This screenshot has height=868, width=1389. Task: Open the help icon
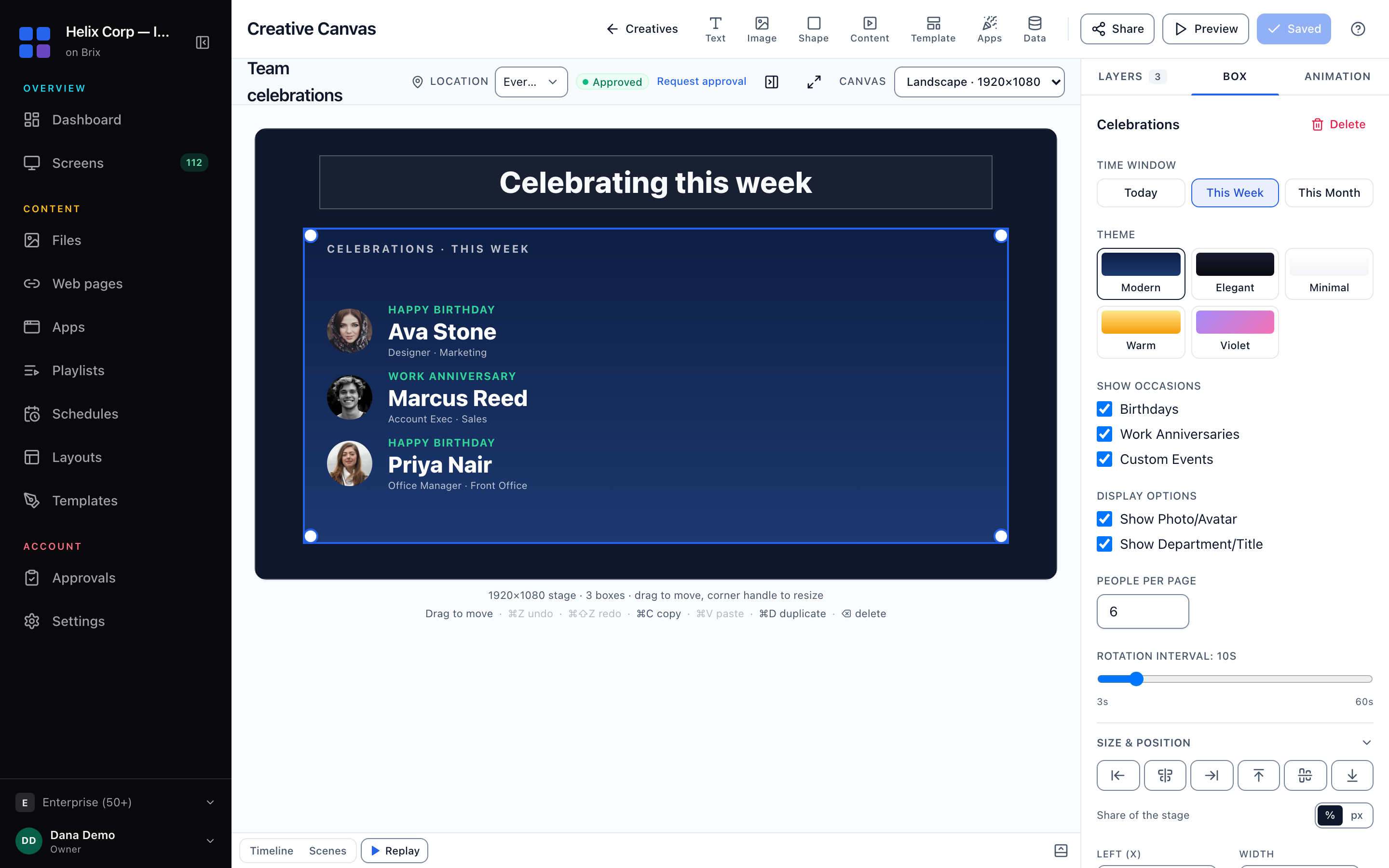tap(1358, 29)
